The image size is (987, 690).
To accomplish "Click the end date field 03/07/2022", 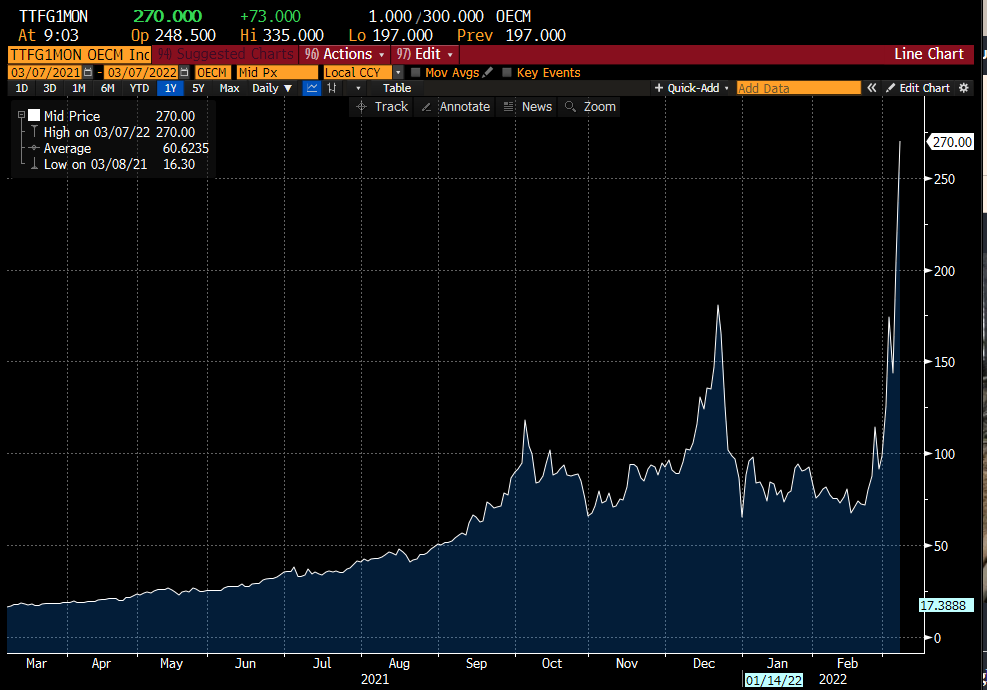I will [141, 72].
